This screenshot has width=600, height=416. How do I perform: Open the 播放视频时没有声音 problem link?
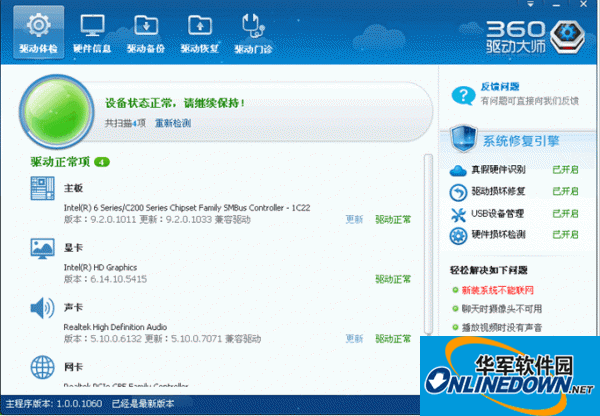coord(502,328)
